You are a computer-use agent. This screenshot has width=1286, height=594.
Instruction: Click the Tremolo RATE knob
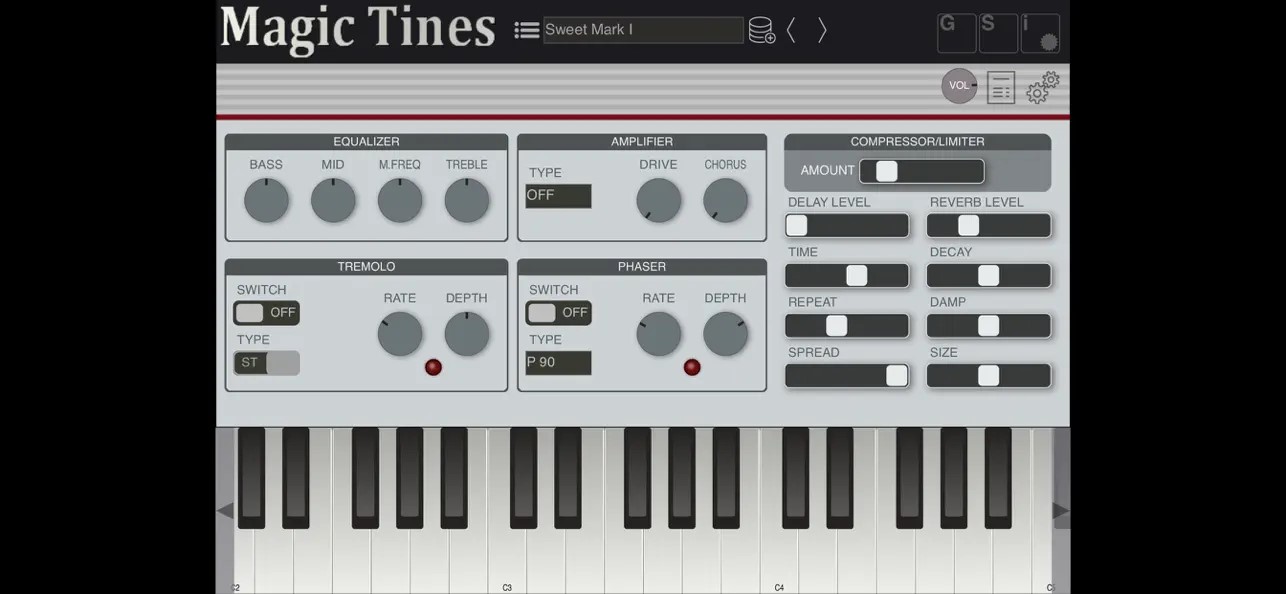[x=400, y=334]
